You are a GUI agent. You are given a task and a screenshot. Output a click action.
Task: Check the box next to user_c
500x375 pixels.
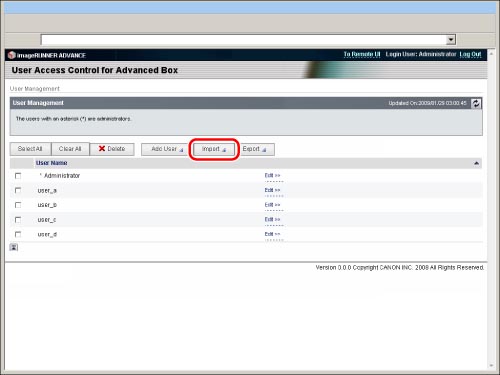(18, 220)
